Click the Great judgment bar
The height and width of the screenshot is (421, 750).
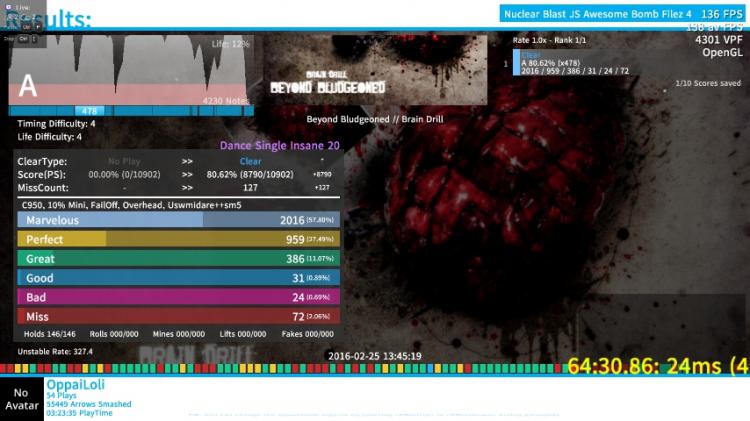pos(178,259)
